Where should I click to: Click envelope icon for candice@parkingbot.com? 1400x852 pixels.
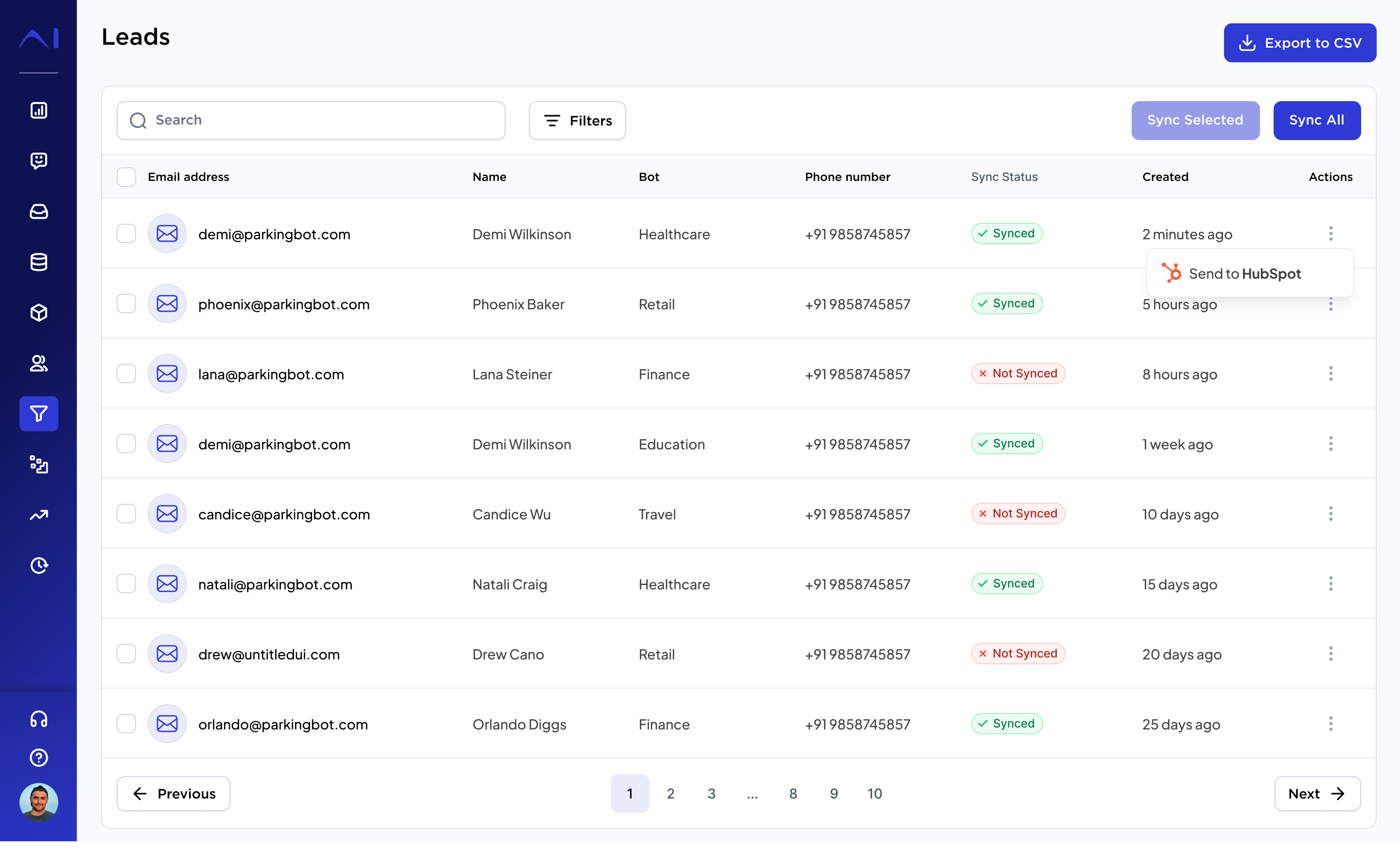(167, 514)
